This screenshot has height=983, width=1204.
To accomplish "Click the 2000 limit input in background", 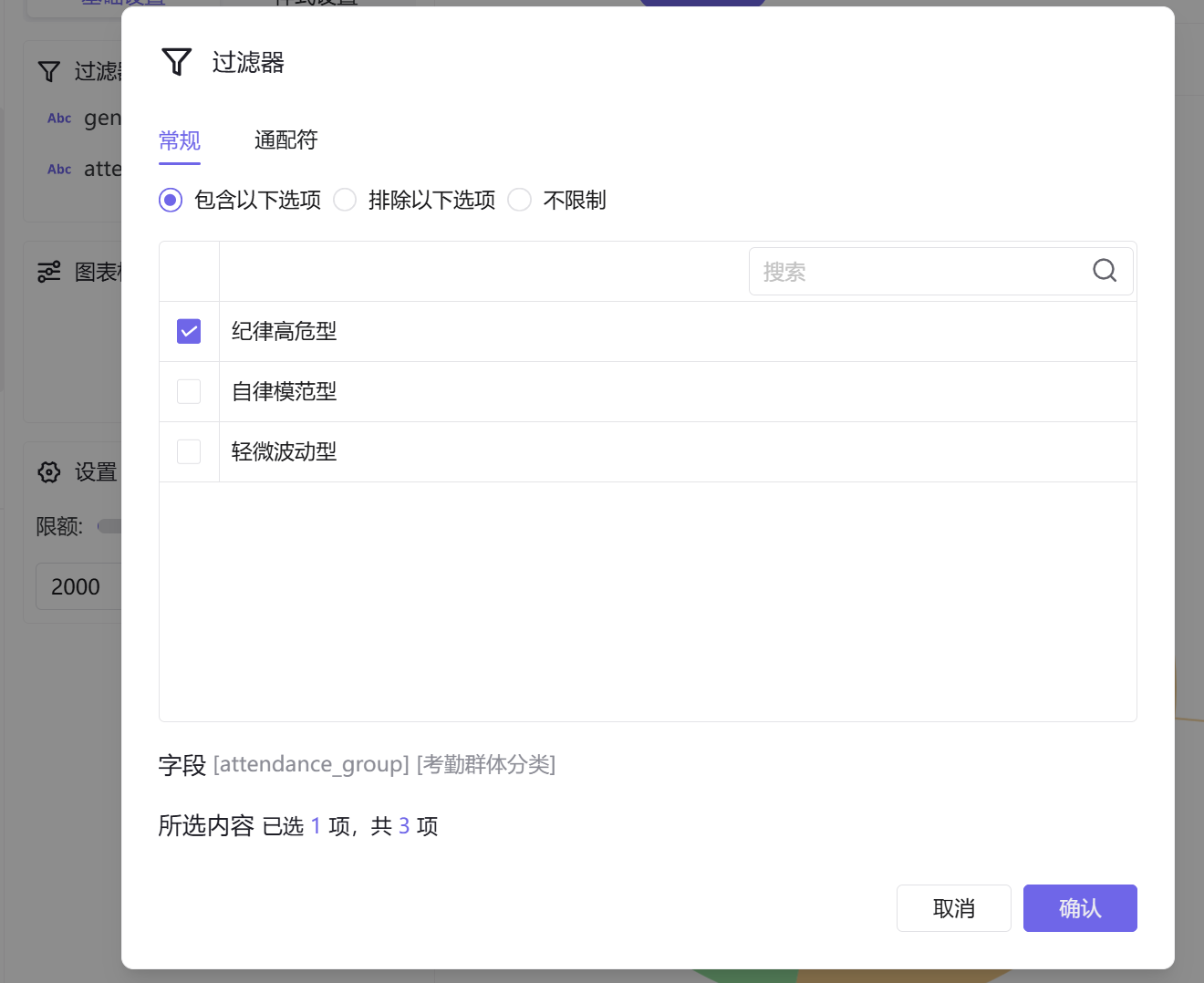I will pos(78,586).
